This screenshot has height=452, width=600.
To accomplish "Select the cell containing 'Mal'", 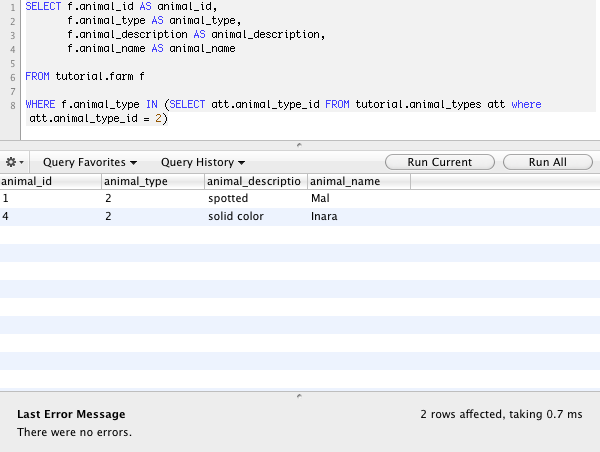I will tap(359, 198).
